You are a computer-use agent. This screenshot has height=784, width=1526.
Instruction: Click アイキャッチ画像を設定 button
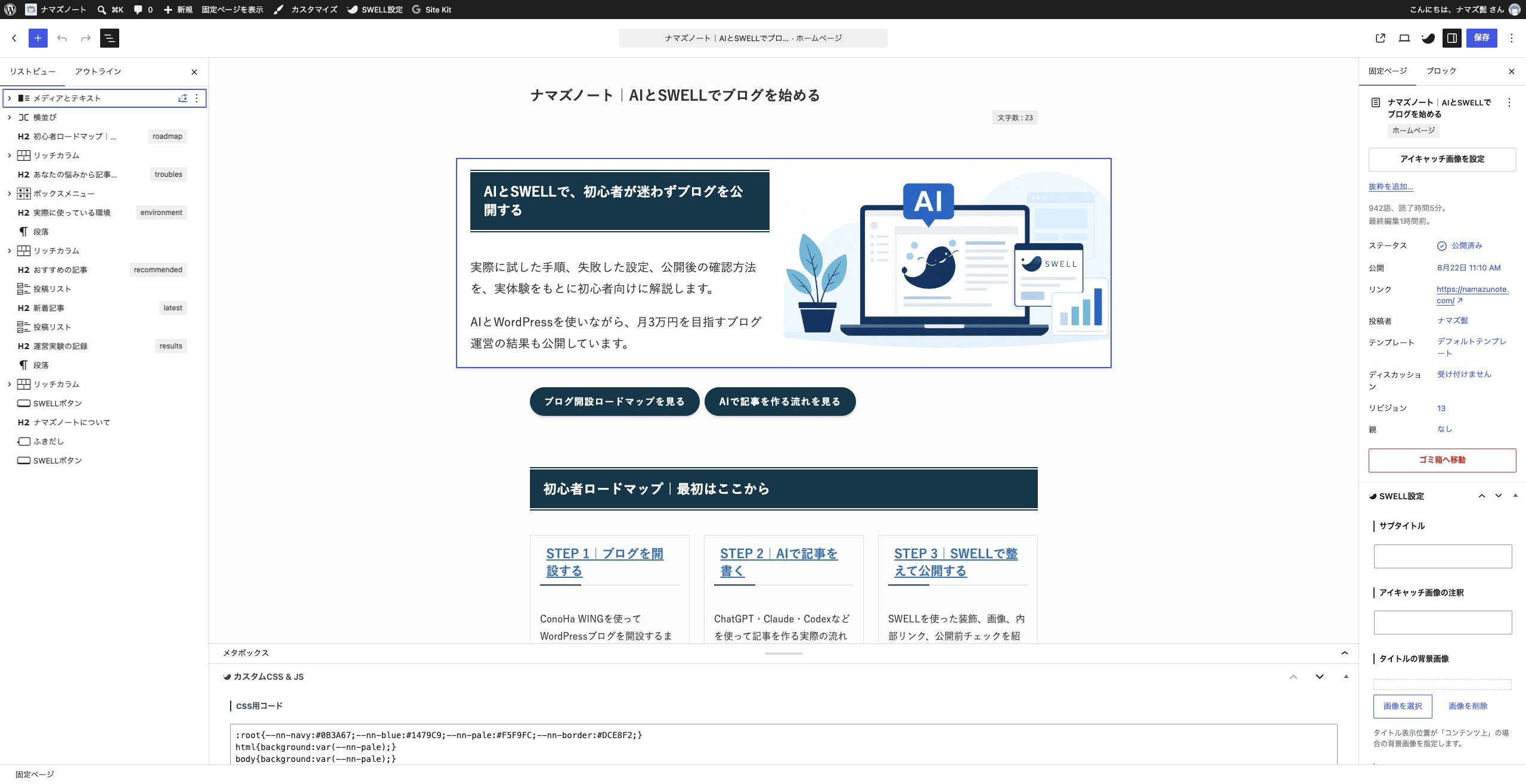[1443, 159]
